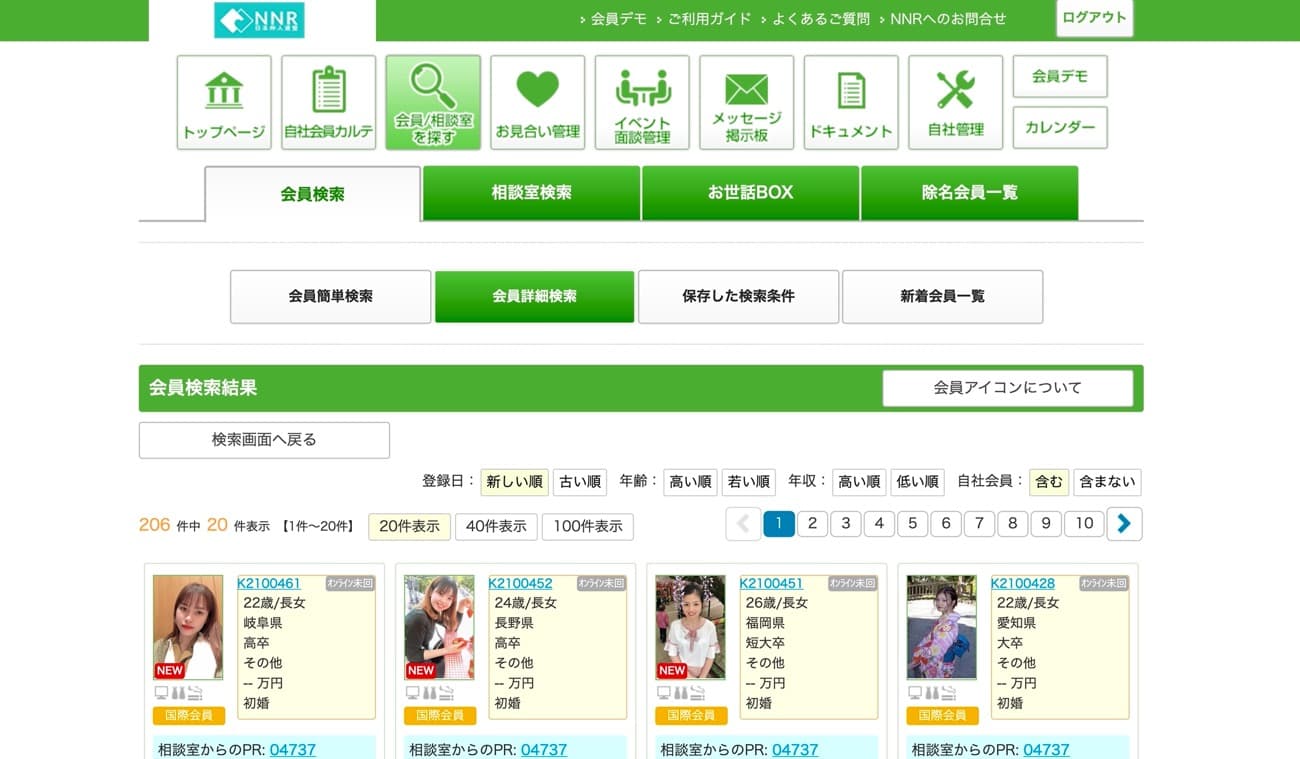
Task: Open the ドキュメント document icon
Action: (851, 102)
